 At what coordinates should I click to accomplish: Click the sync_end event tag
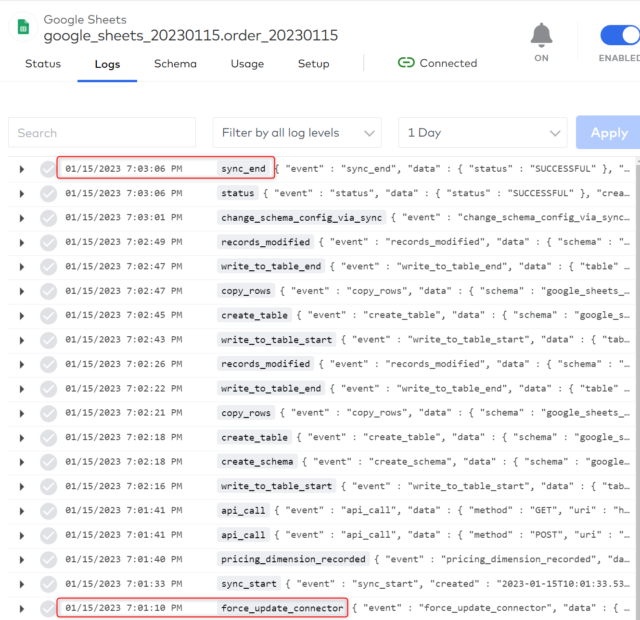click(x=243, y=169)
